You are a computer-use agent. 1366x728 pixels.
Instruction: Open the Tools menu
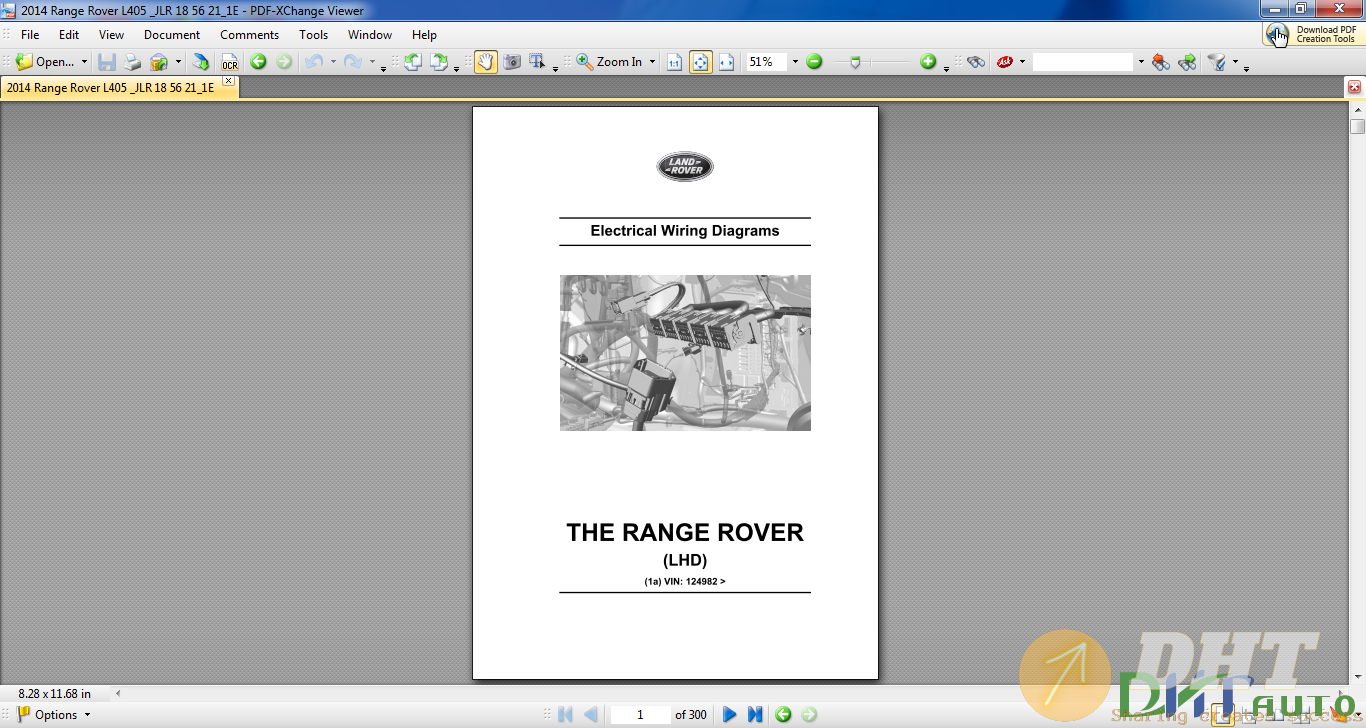tap(314, 34)
